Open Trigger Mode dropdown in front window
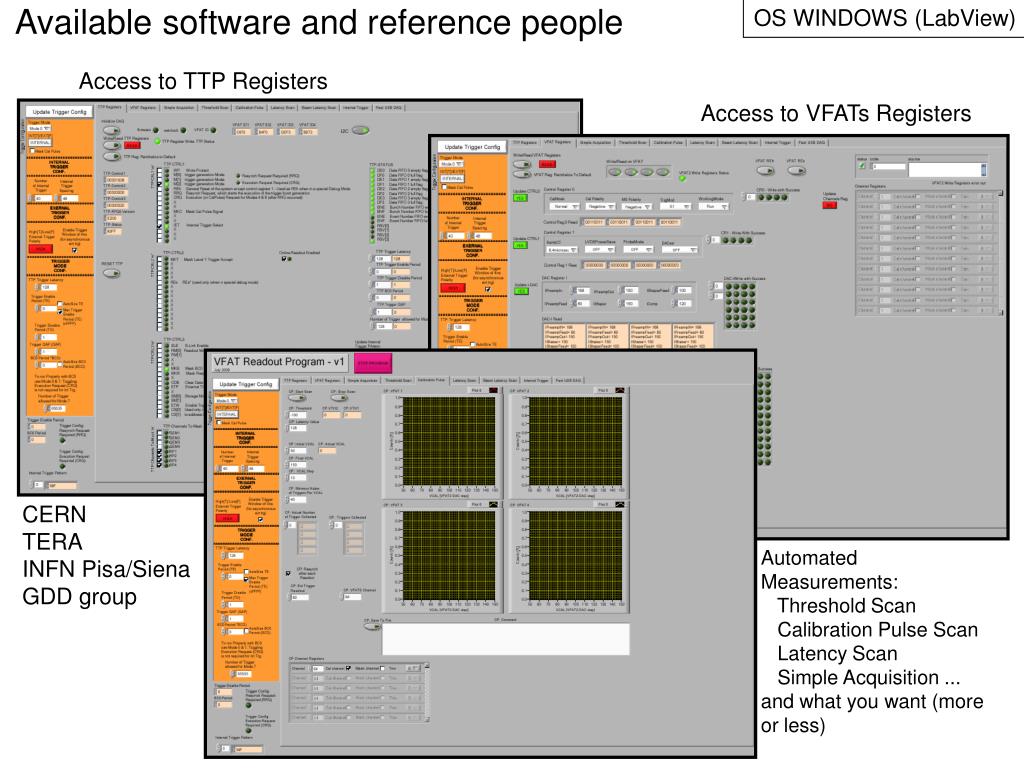1024x768 pixels. click(226, 401)
